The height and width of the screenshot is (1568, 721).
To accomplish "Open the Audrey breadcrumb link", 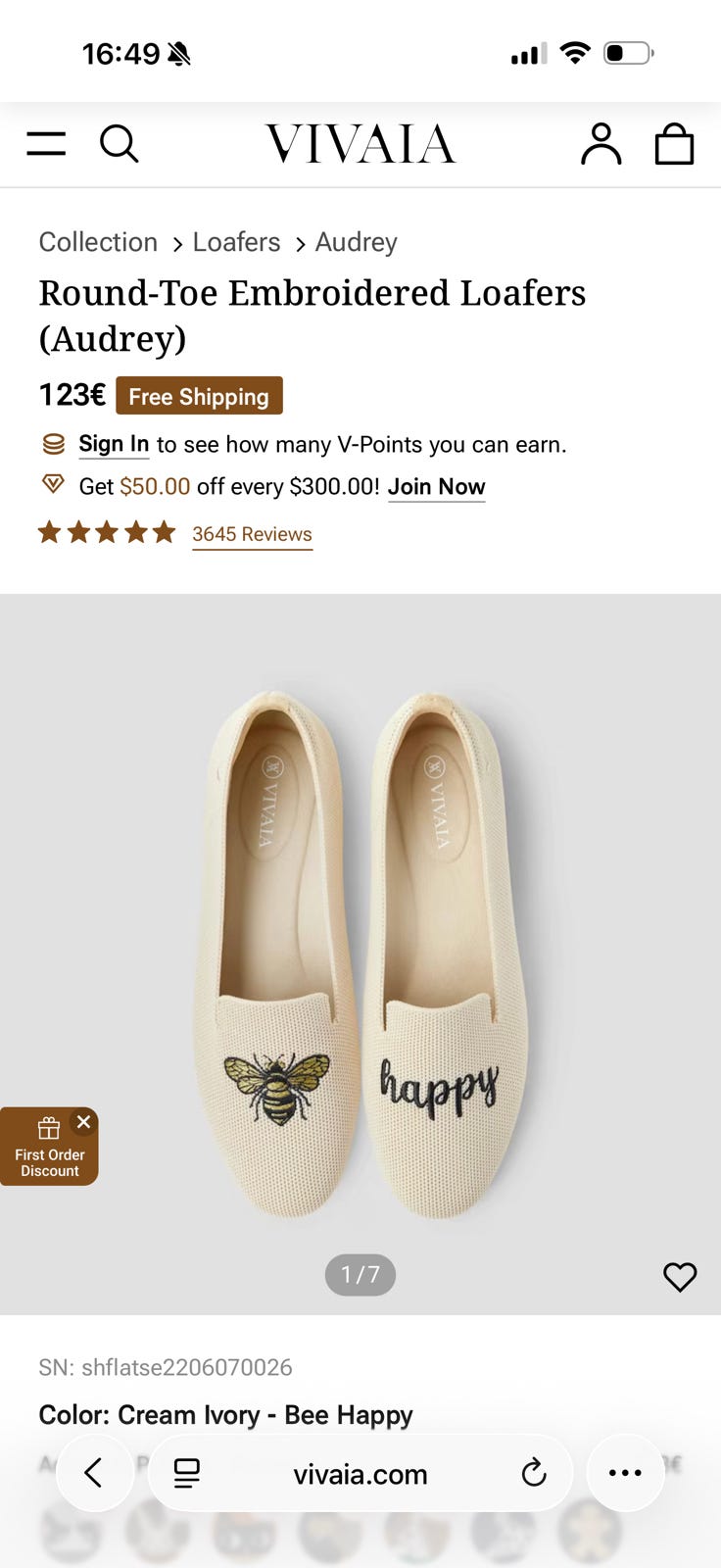I will point(356,242).
